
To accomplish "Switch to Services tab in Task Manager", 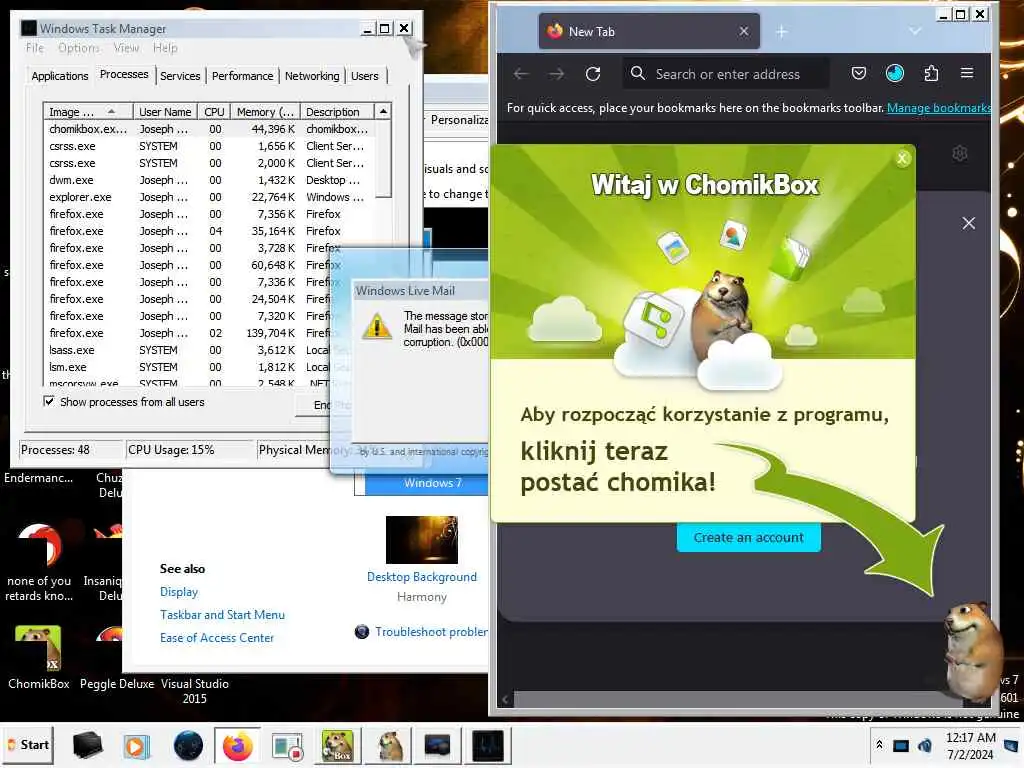I will click(180, 76).
